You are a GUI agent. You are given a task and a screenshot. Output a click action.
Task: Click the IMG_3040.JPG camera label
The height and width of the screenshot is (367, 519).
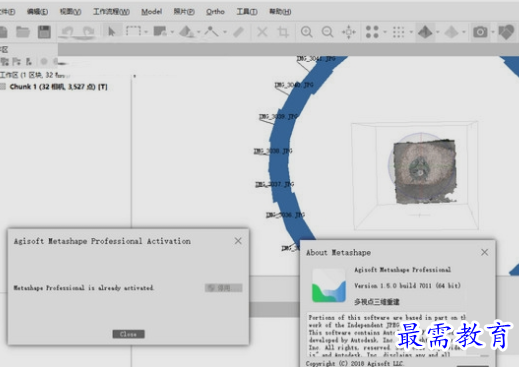pos(294,85)
